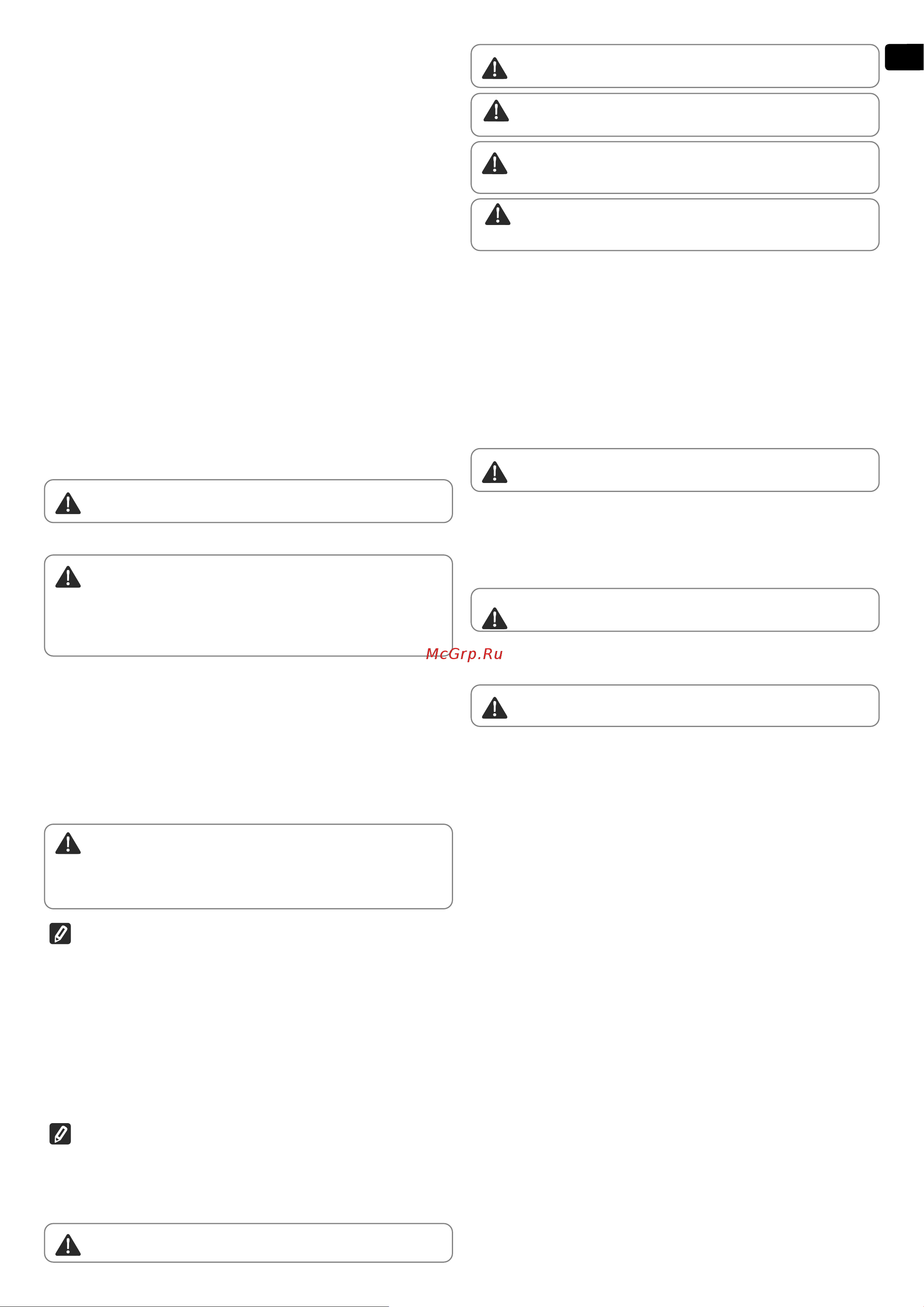
Task: Click the warning icon in the lowest right-column box
Action: [495, 708]
